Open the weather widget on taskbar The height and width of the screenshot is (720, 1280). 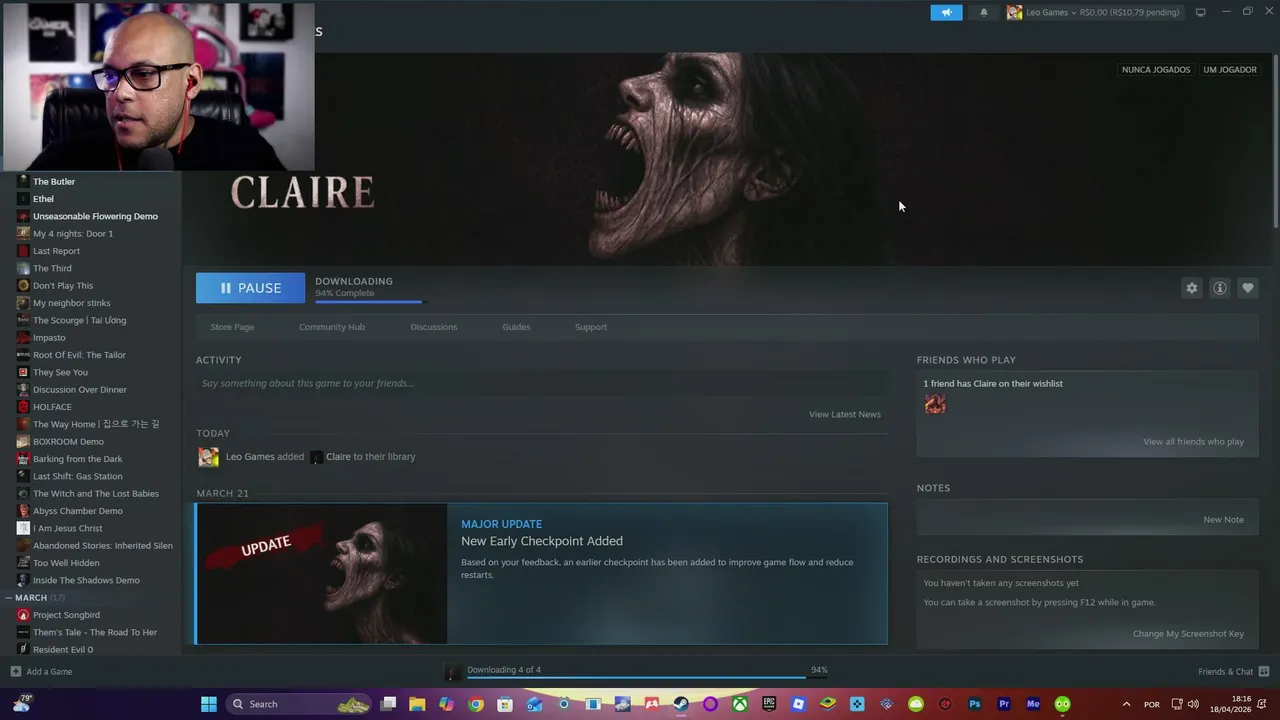21,704
